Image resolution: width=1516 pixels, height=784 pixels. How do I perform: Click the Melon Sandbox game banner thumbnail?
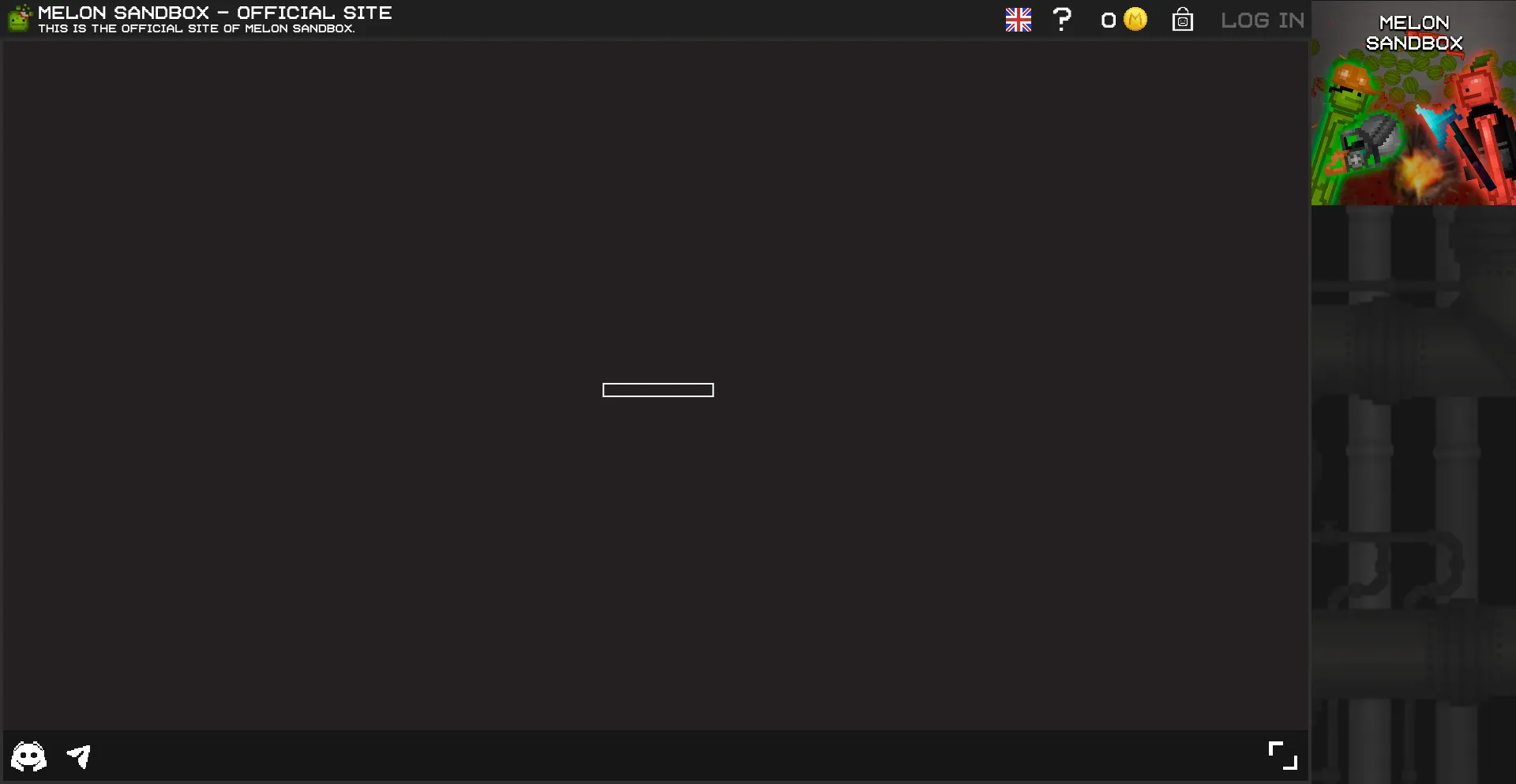1413,103
